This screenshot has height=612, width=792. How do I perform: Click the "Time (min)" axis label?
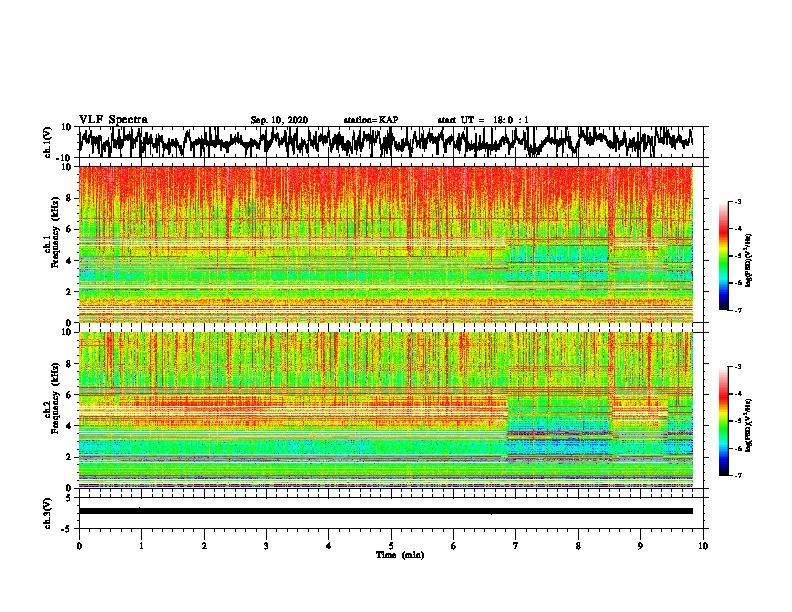tap(400, 555)
